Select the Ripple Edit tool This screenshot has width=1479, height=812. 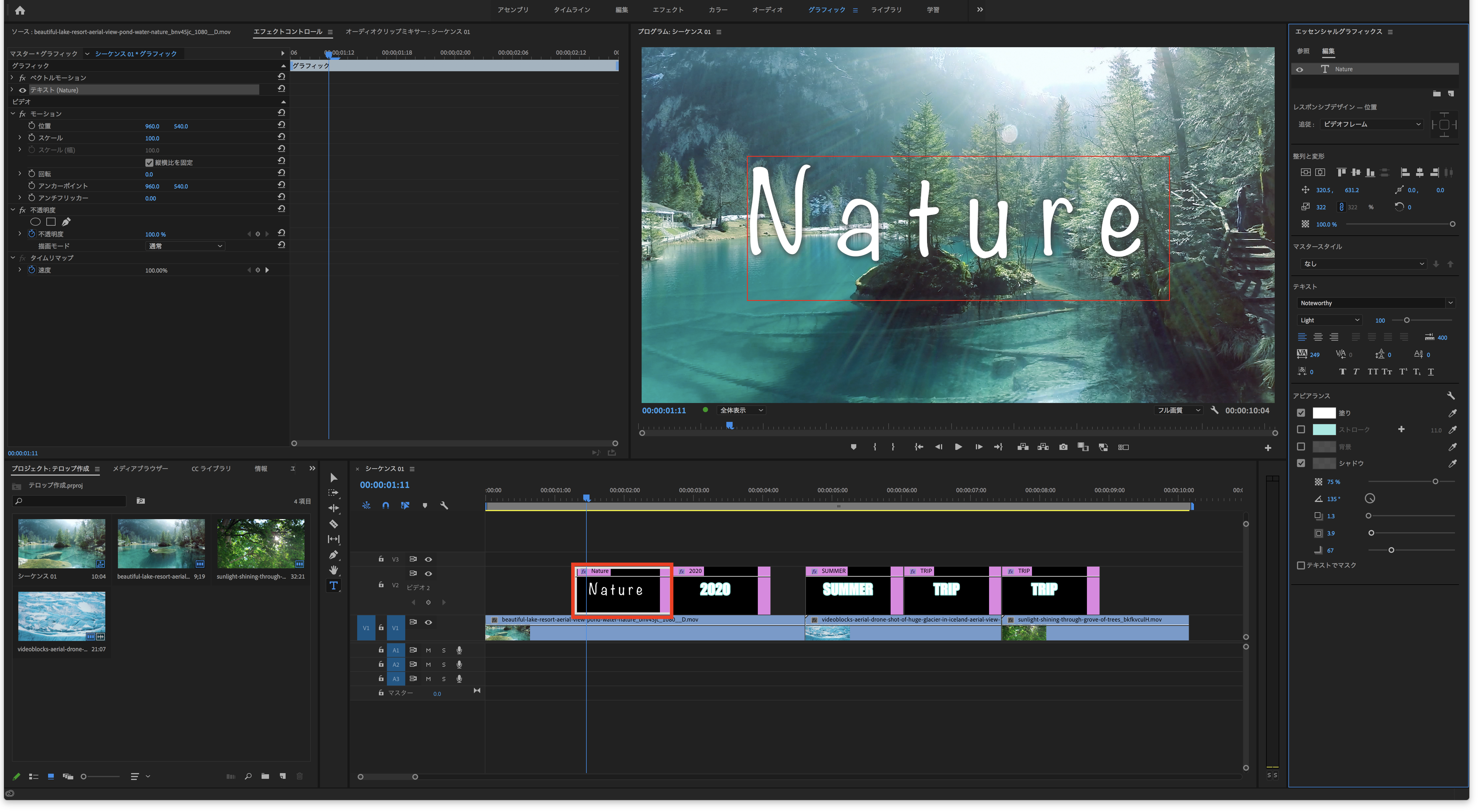[x=334, y=509]
